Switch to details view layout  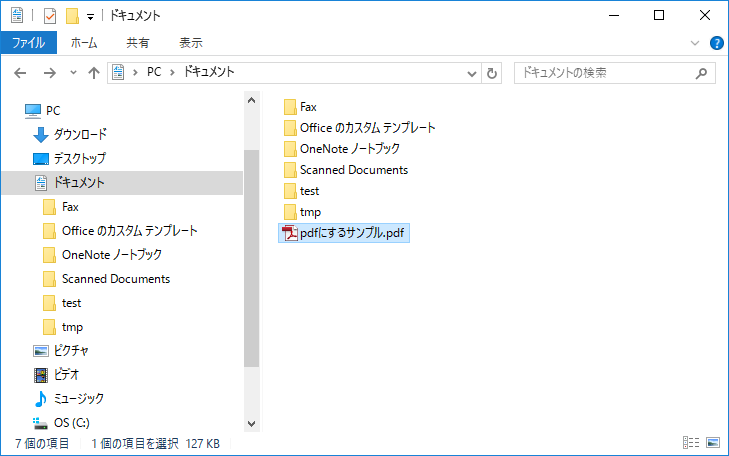(x=691, y=443)
